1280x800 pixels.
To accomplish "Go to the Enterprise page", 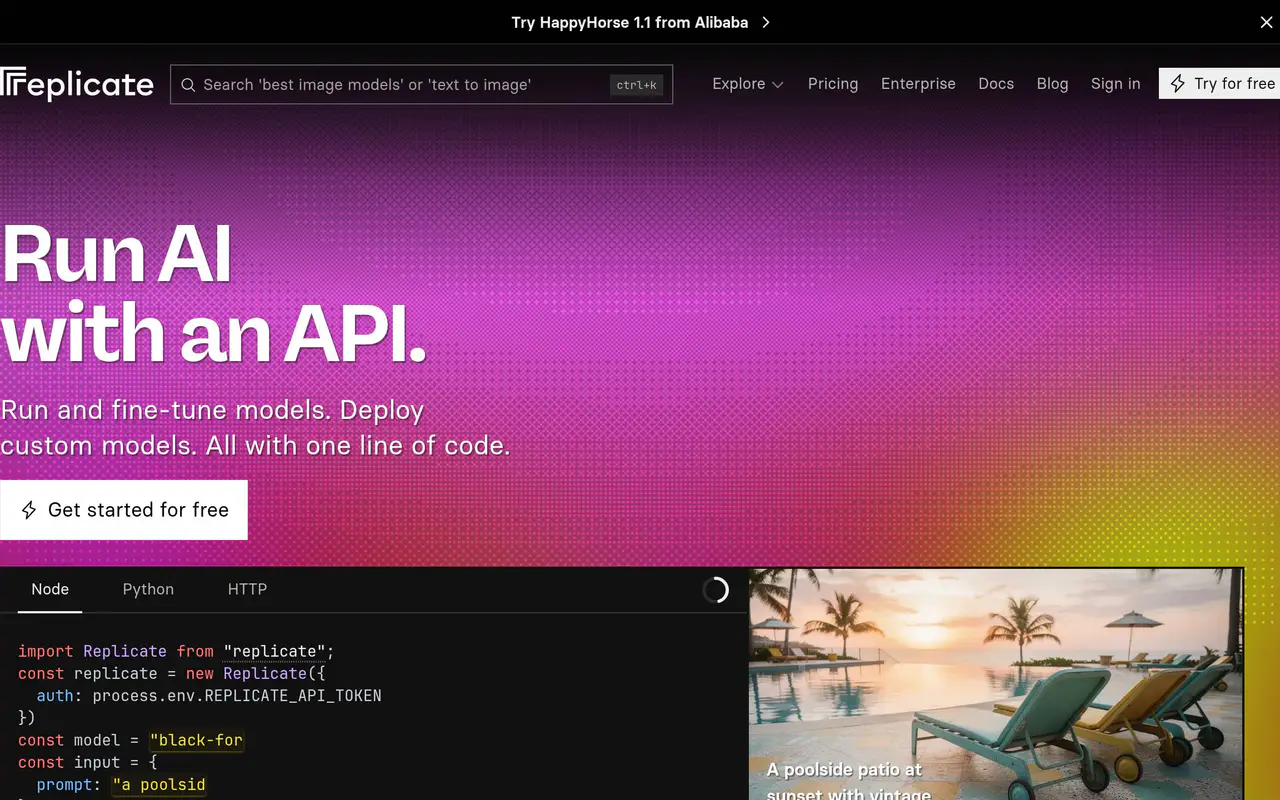I will (918, 84).
